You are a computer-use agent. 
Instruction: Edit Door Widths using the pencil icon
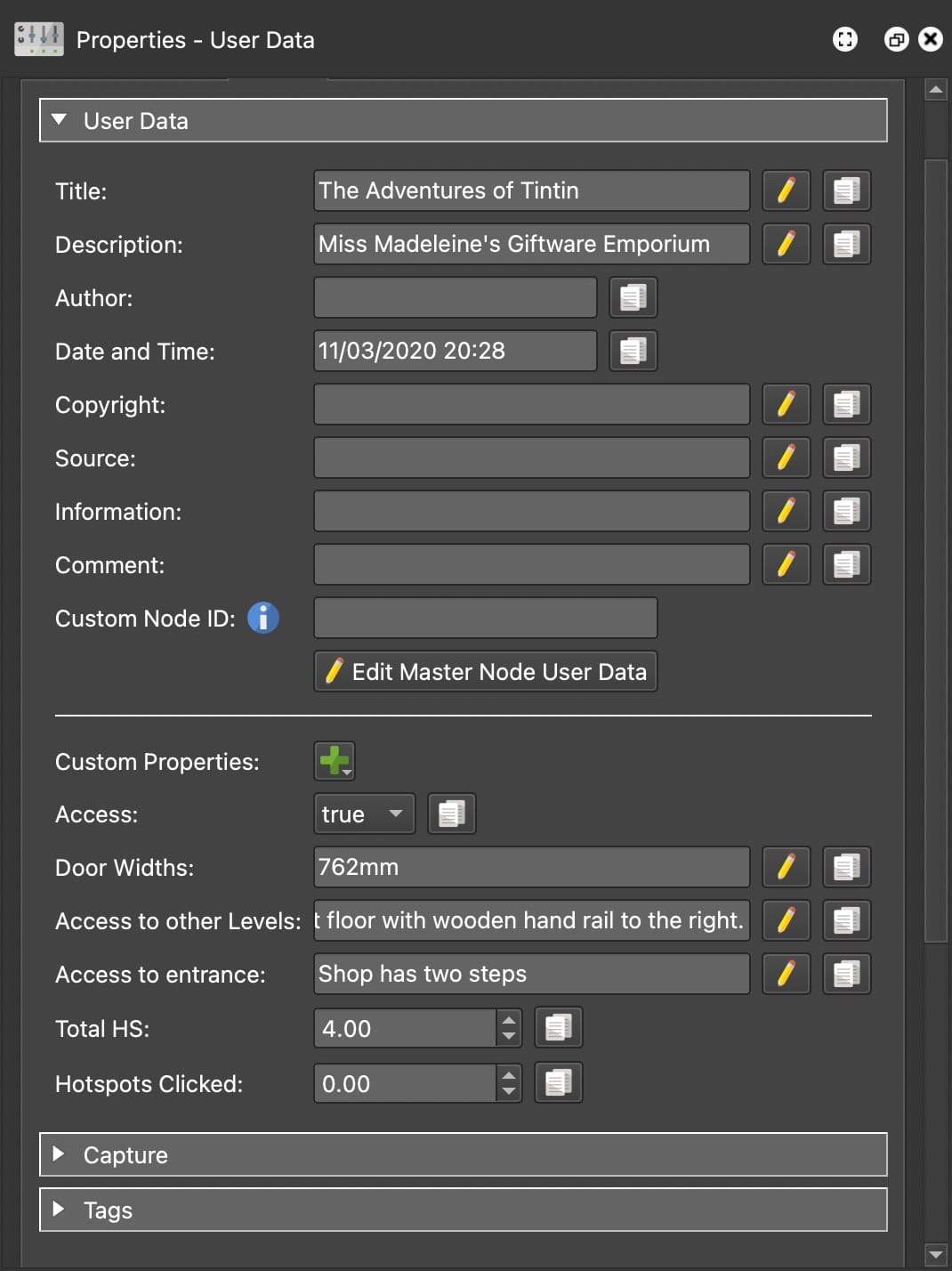click(x=786, y=867)
